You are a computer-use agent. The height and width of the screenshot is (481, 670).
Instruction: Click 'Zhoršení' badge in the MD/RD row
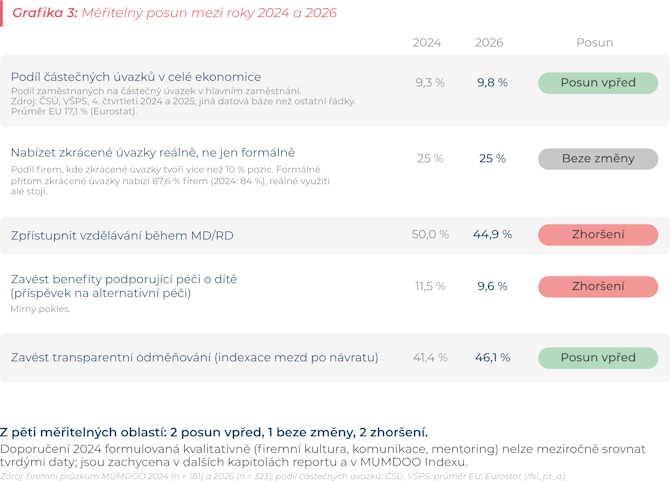tap(598, 235)
